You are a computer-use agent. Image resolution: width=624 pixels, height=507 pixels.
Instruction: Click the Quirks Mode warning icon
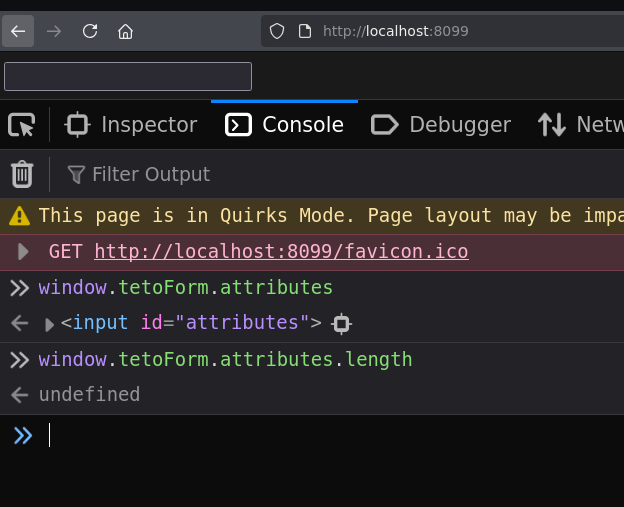(x=19, y=216)
